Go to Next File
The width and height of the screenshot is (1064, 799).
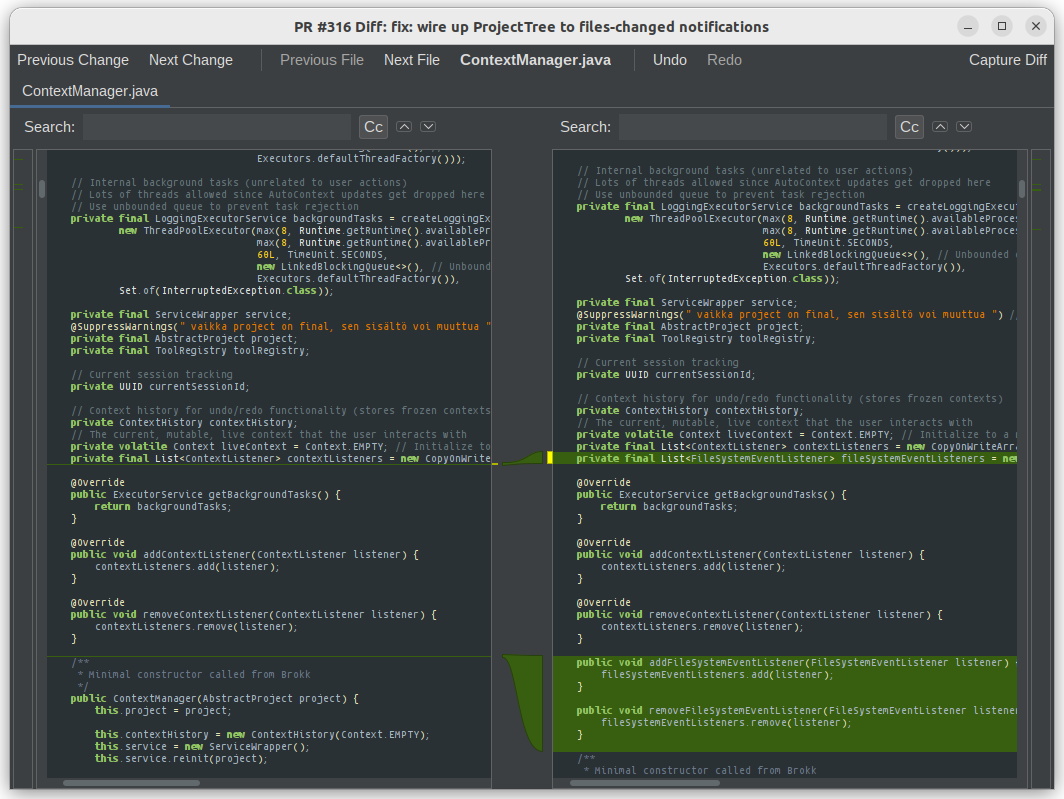coord(412,60)
